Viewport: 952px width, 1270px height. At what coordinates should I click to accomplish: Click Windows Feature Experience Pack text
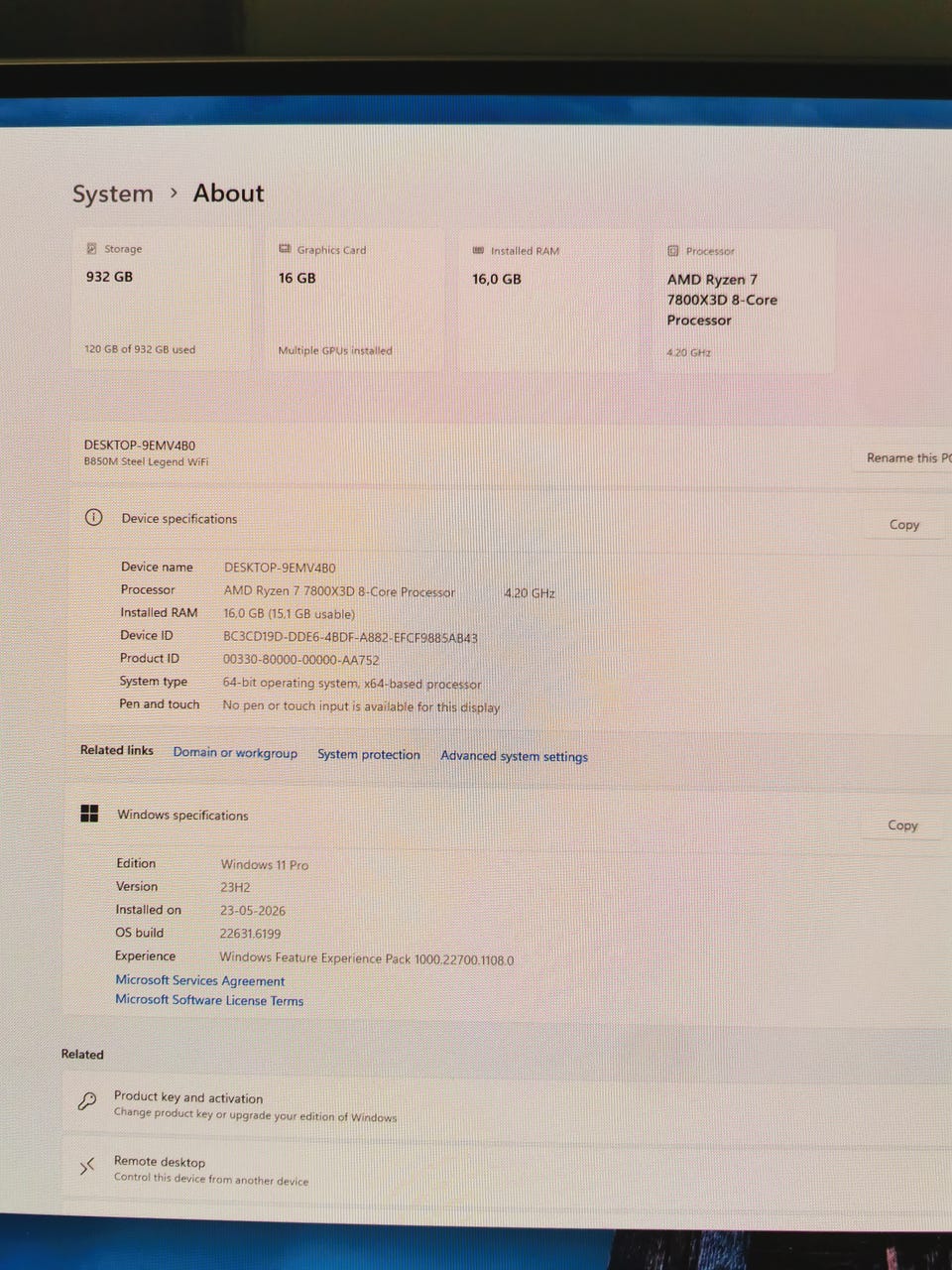[366, 959]
